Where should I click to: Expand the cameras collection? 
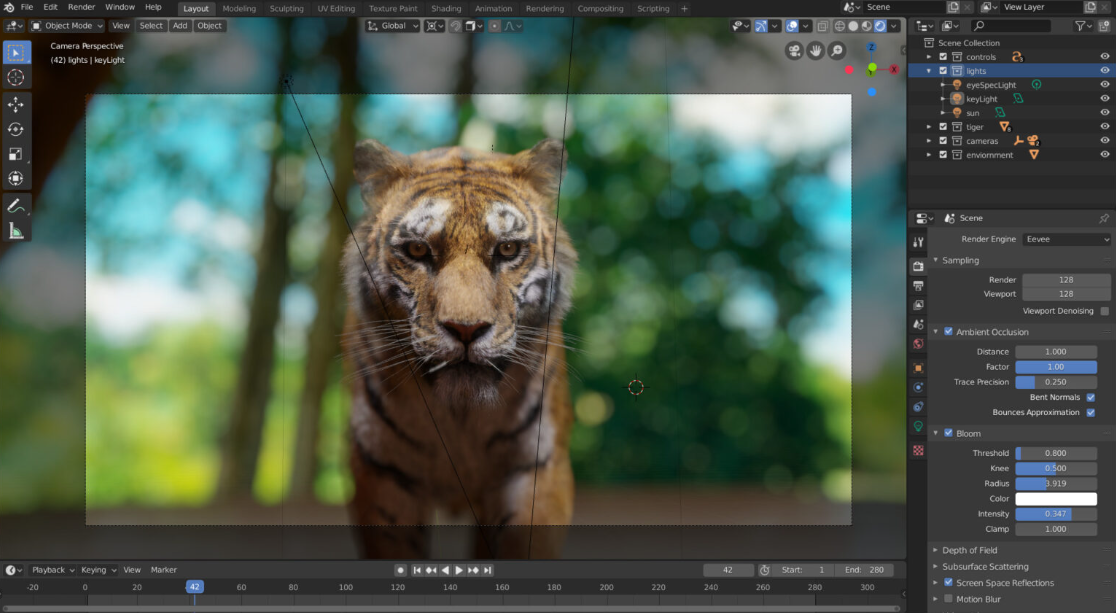pos(930,140)
